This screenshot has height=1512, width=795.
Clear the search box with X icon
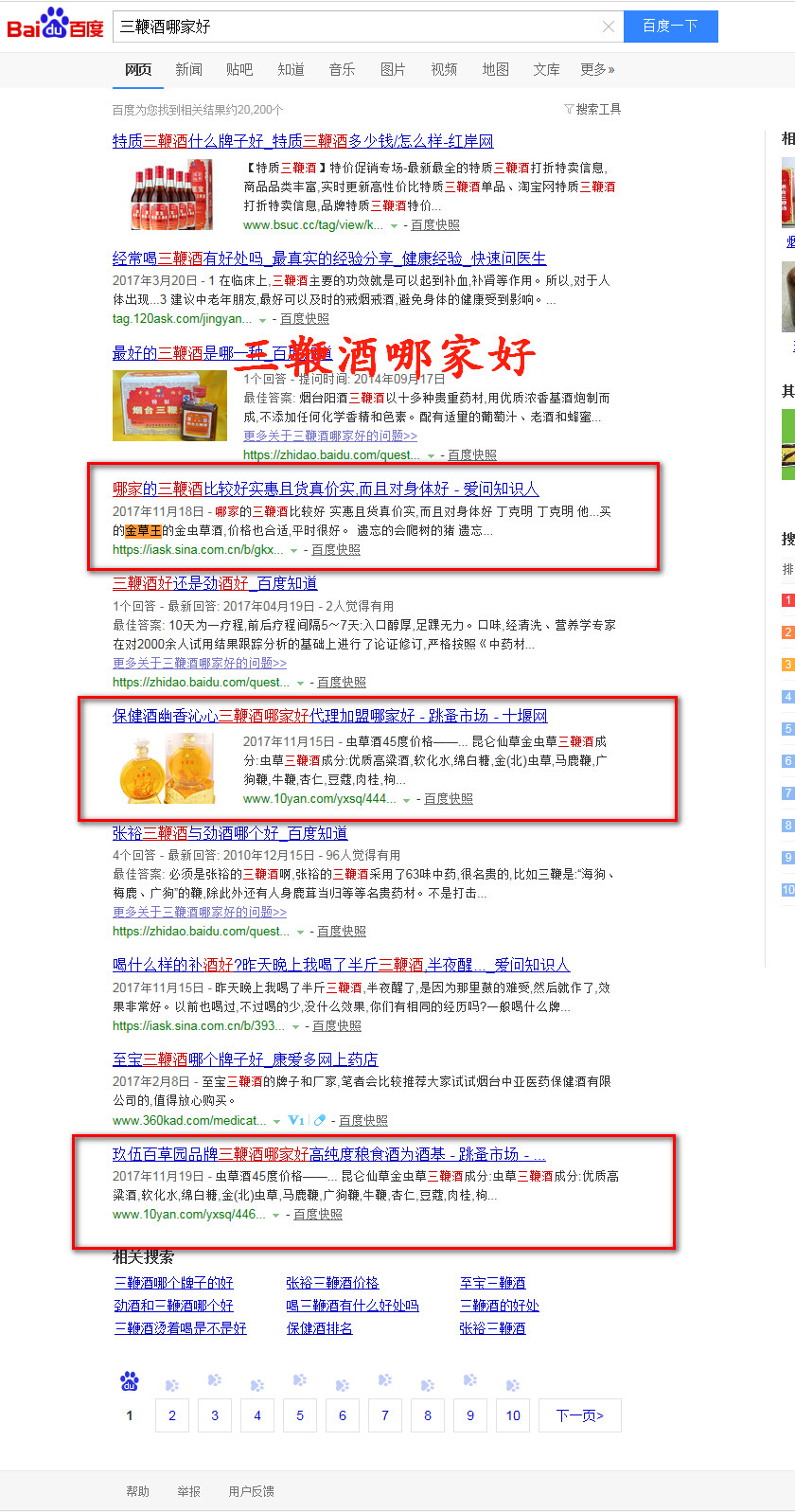pyautogui.click(x=609, y=27)
